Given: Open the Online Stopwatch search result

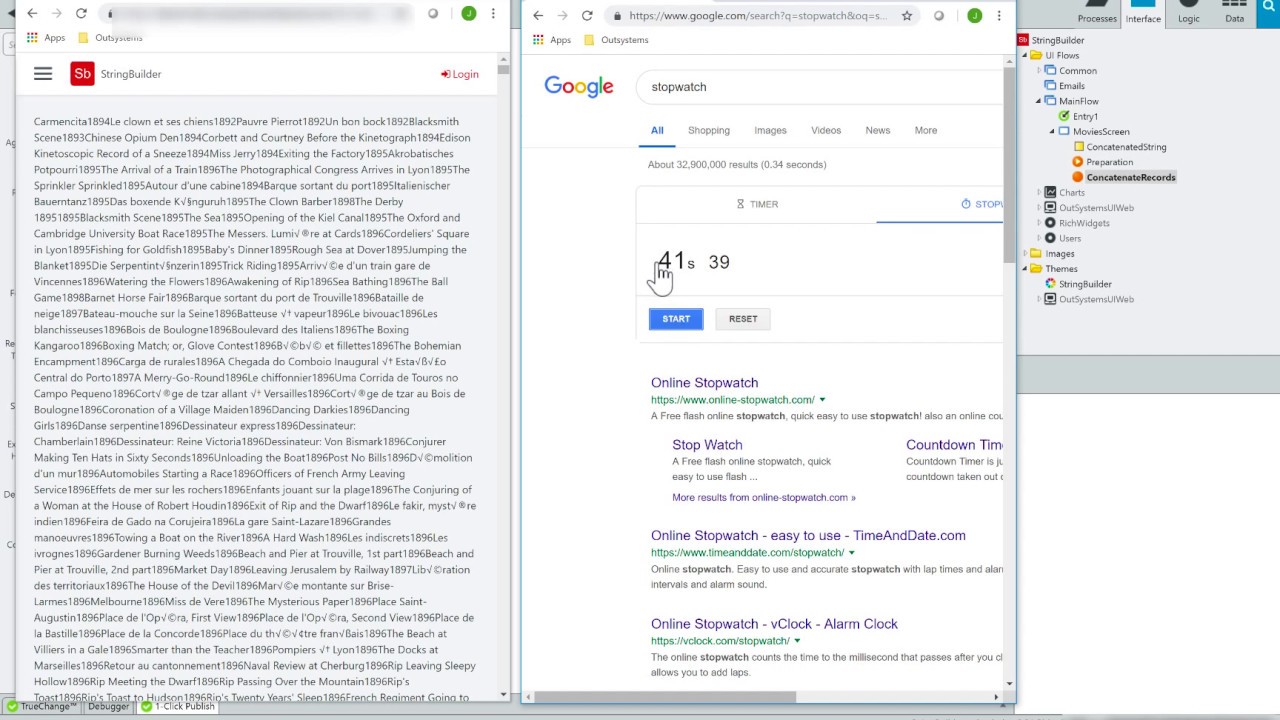Looking at the screenshot, I should (x=705, y=383).
